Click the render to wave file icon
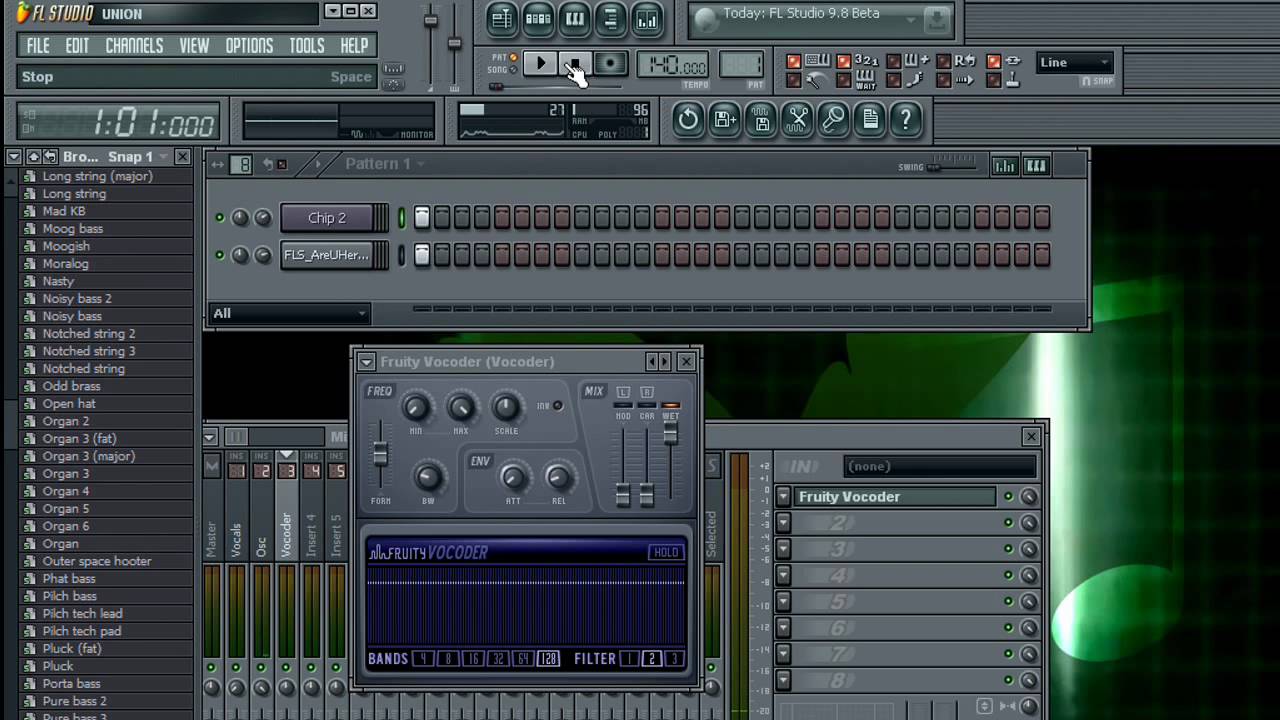This screenshot has width=1280, height=720. tap(761, 120)
